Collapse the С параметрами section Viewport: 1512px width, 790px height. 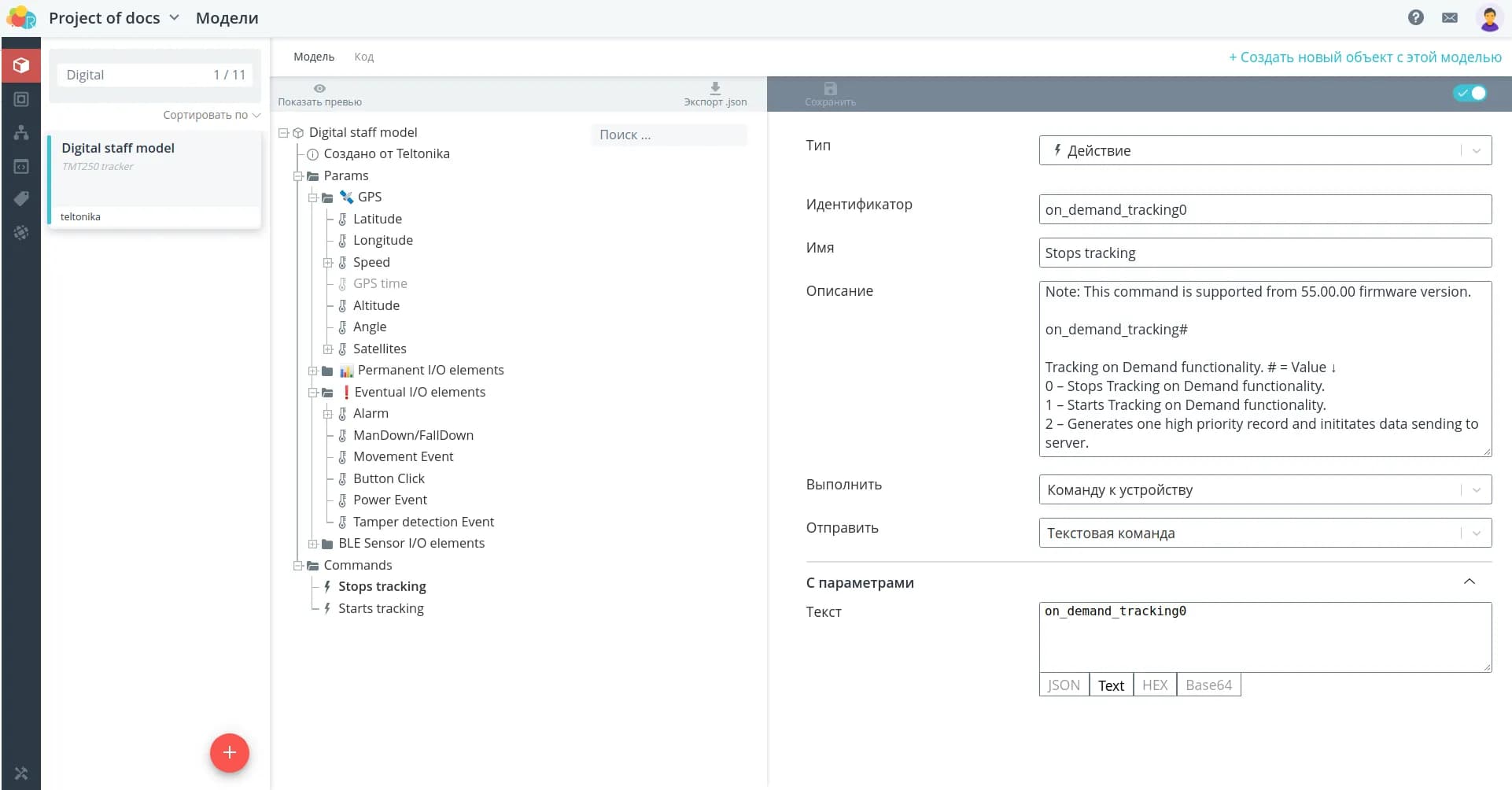[x=1469, y=581]
